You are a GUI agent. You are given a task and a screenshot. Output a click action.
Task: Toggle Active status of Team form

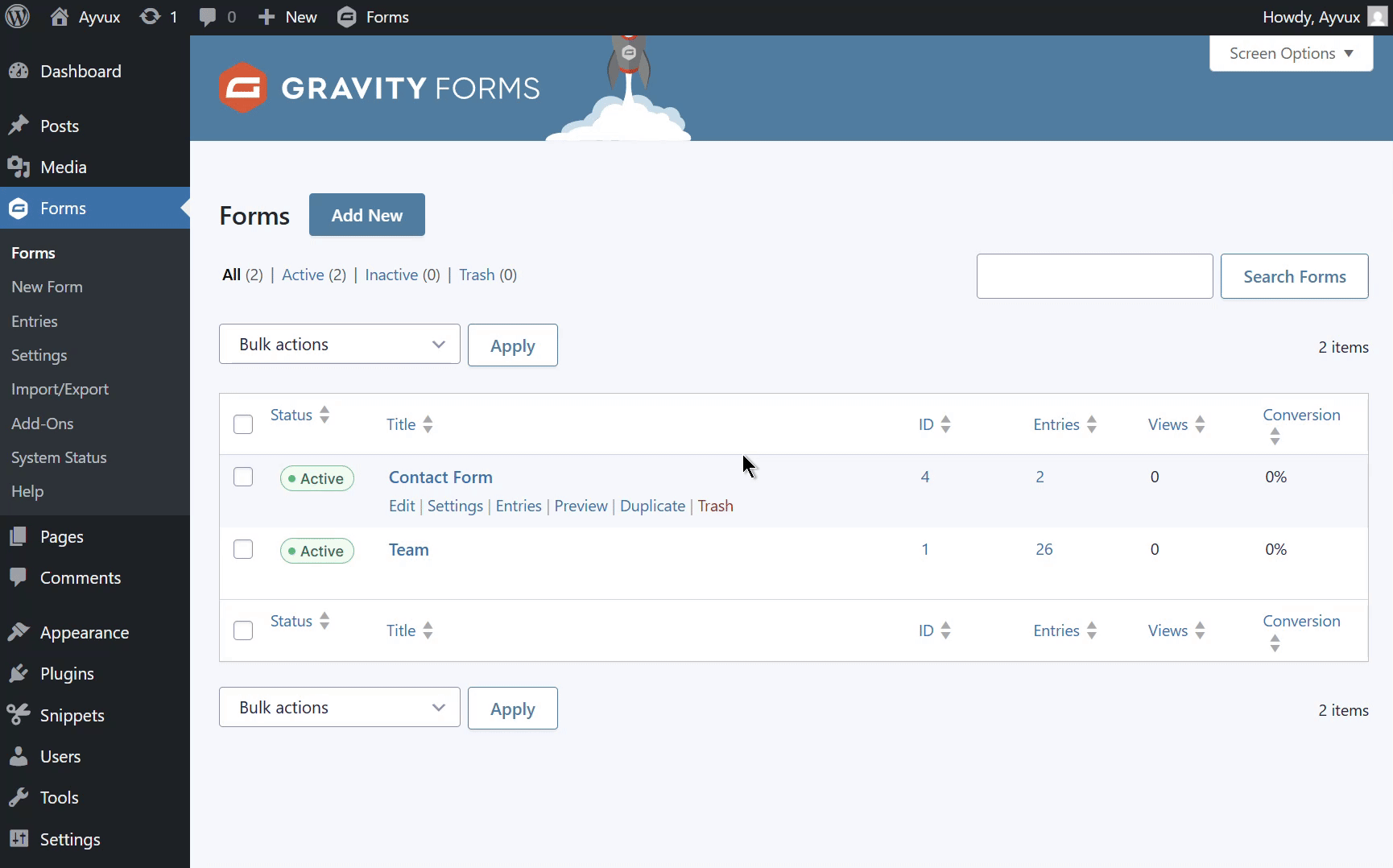pos(316,551)
